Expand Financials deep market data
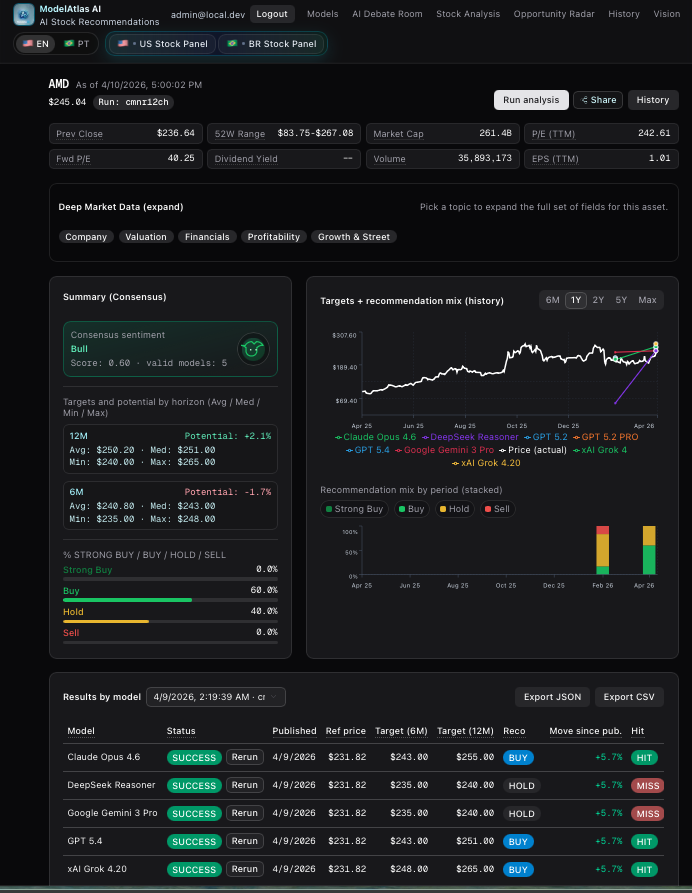This screenshot has width=692, height=893. (207, 237)
